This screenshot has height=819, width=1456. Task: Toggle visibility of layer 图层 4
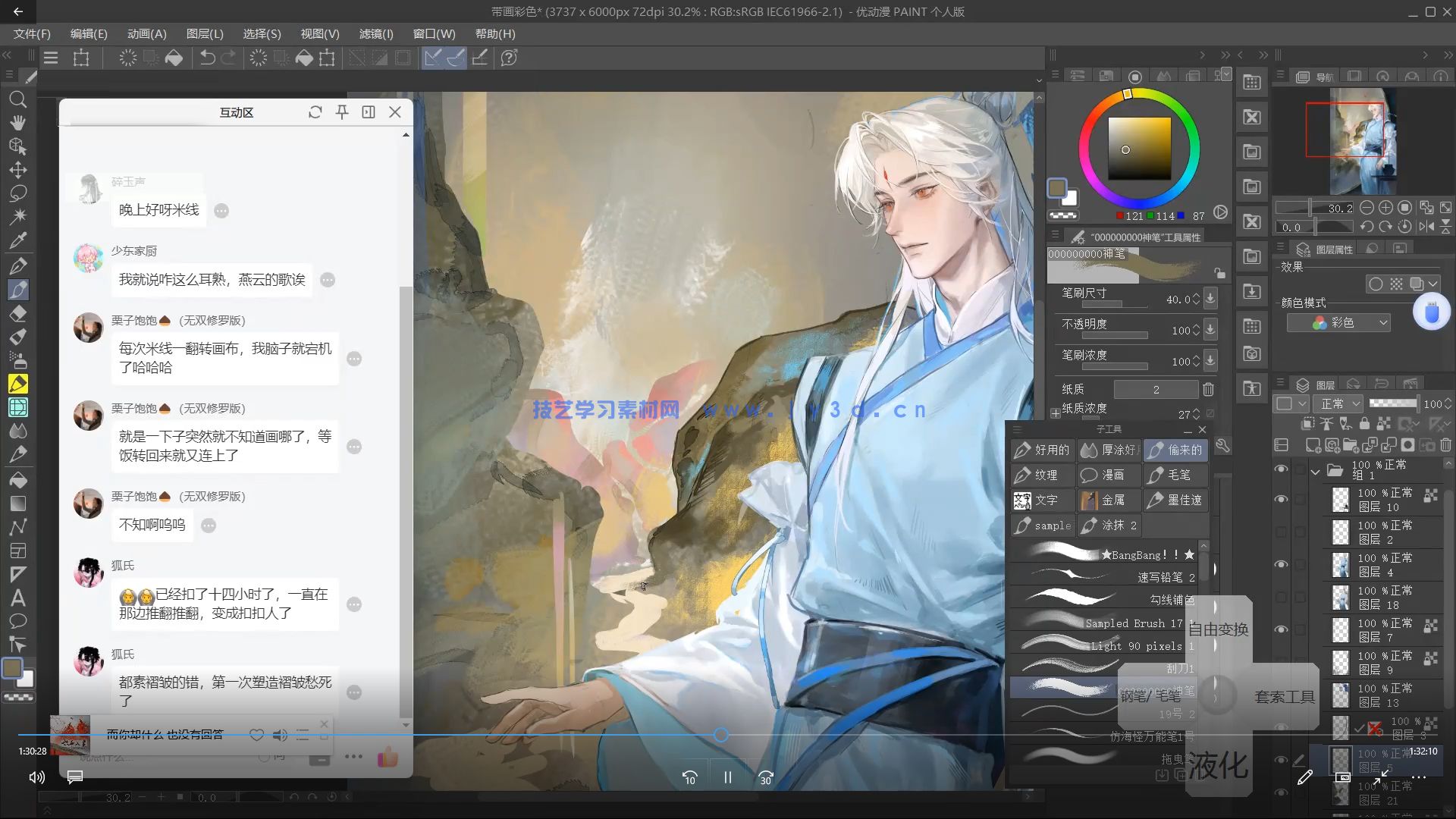(1281, 564)
